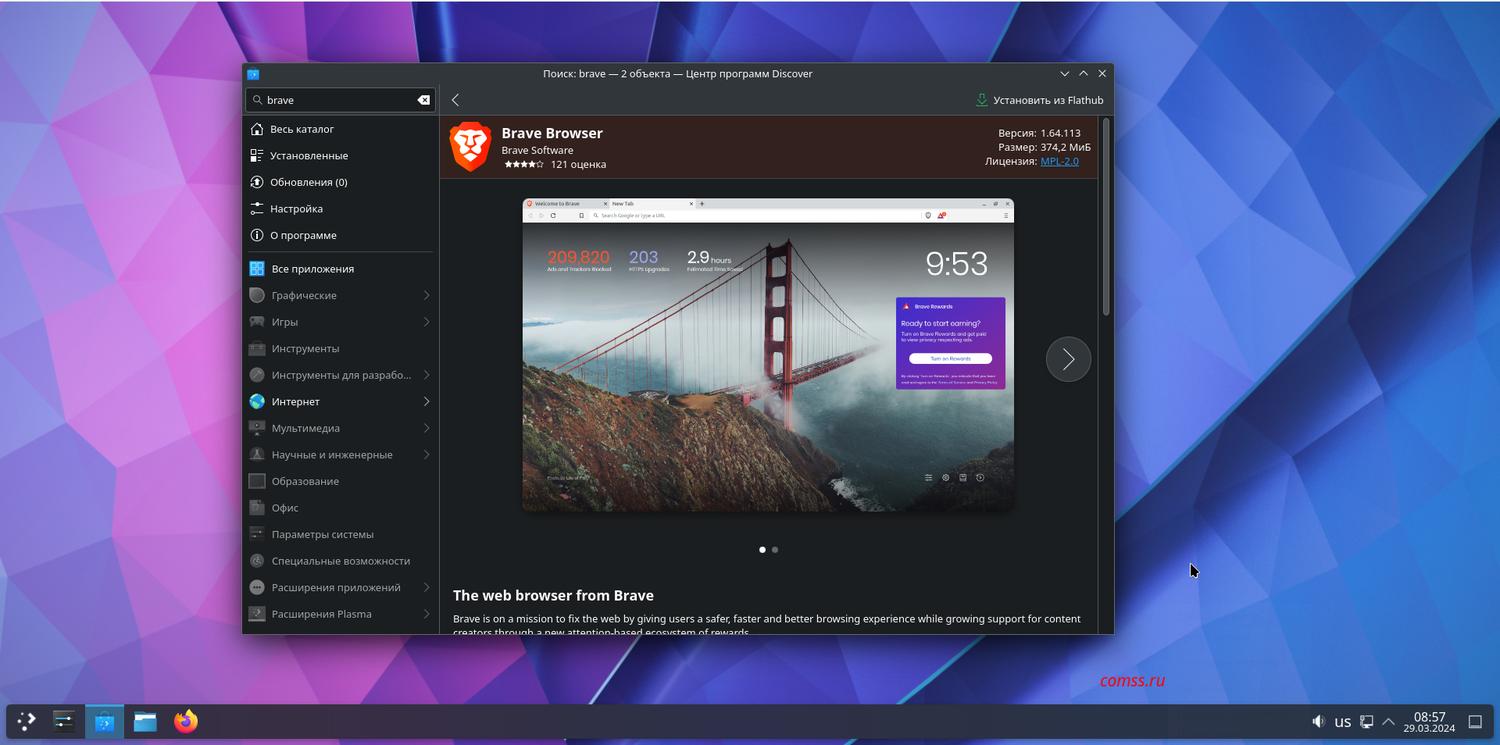
Task: Go to Обновления (0)
Action: pos(341,182)
